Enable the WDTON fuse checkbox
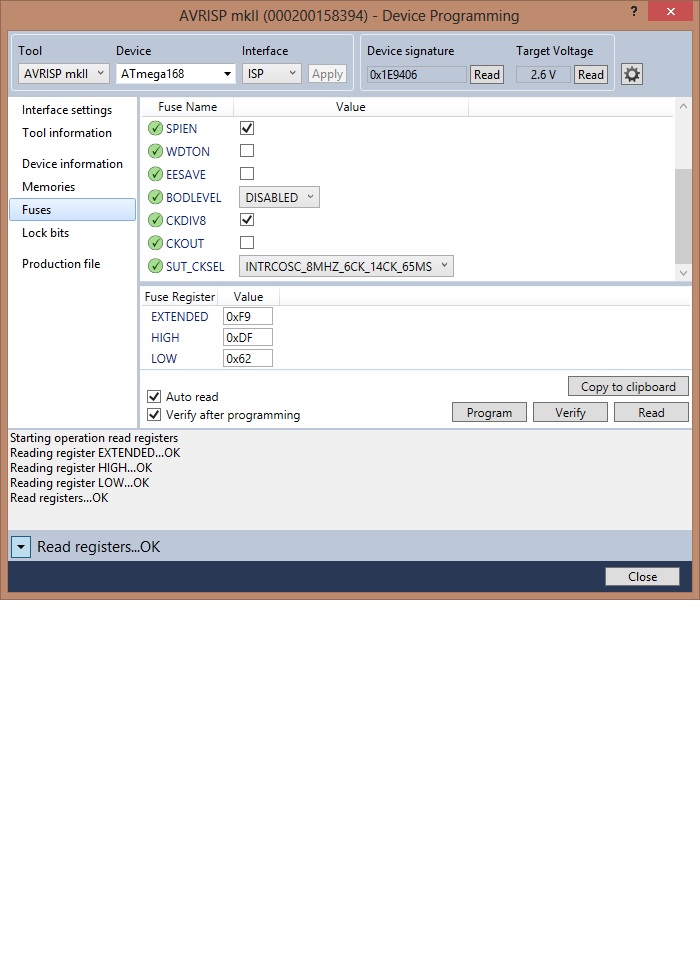700x978 pixels. point(247,150)
